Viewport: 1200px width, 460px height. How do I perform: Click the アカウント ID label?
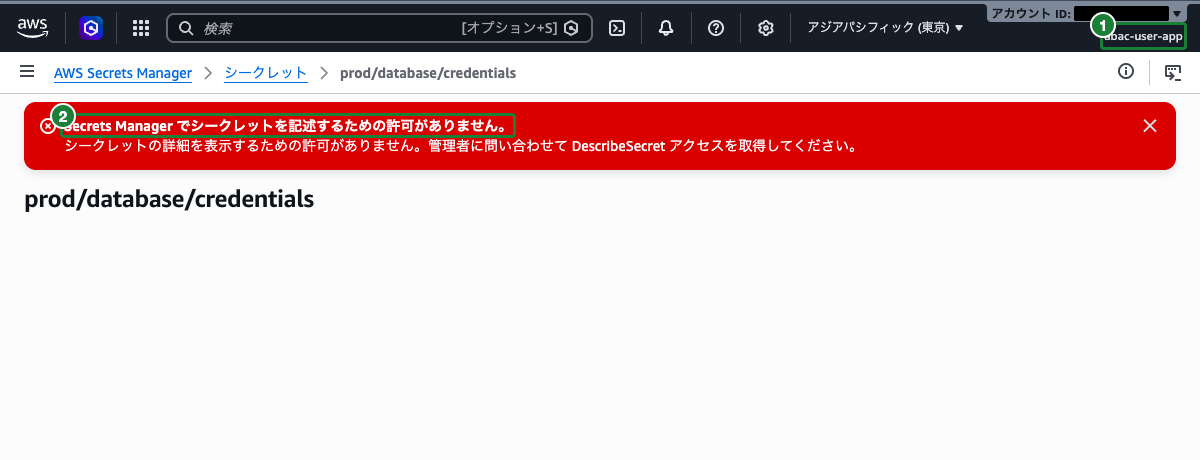pos(1031,13)
